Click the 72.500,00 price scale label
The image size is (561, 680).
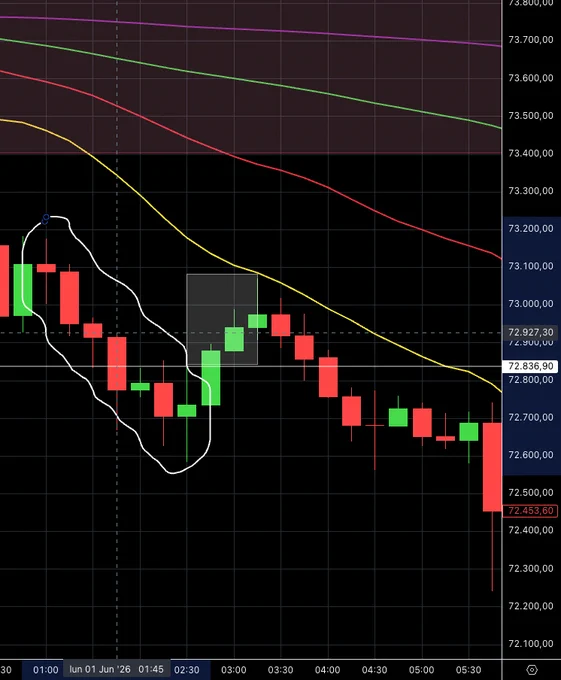(x=531, y=493)
